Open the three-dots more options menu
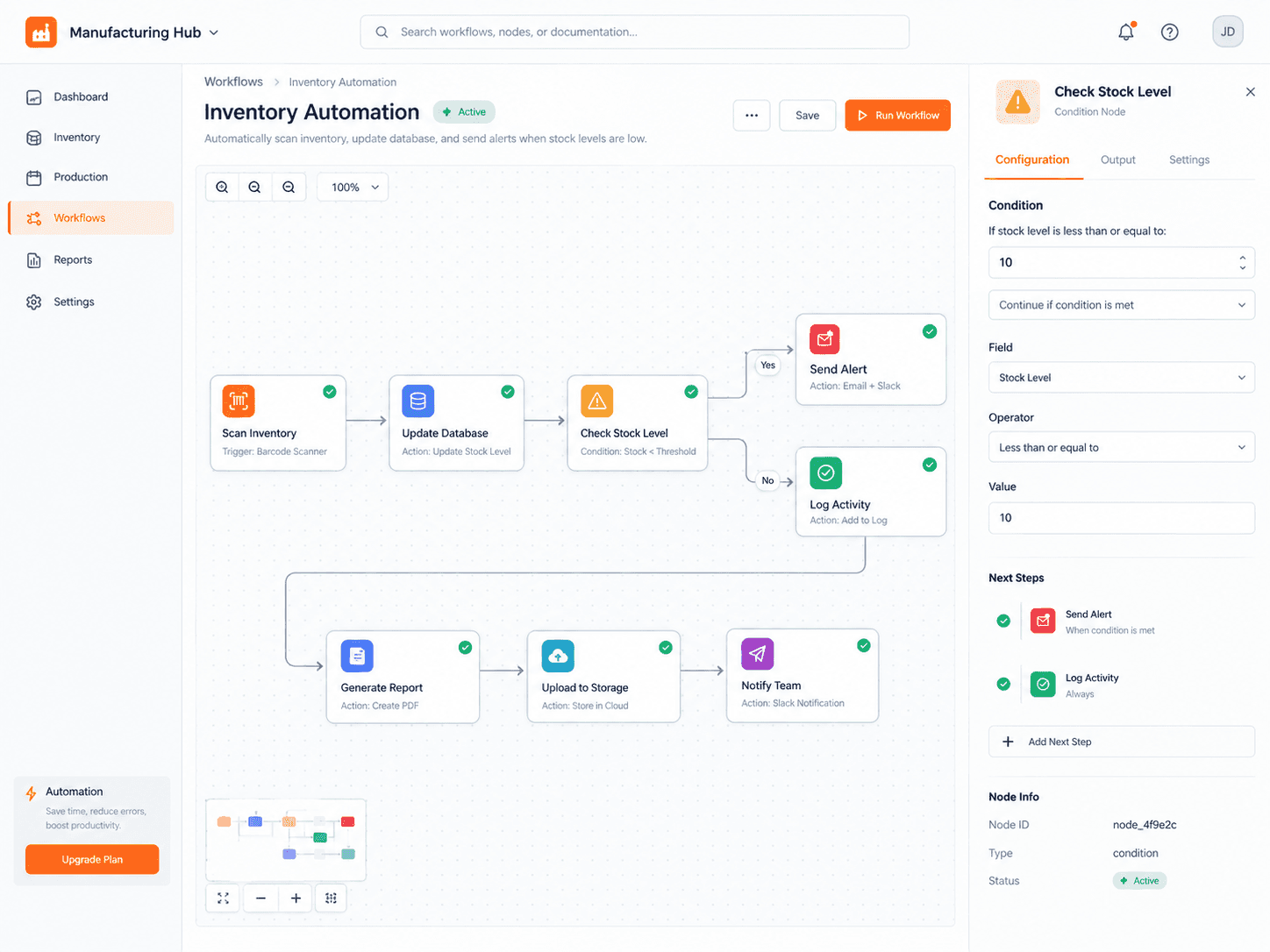Viewport: 1270px width, 952px height. [x=752, y=115]
